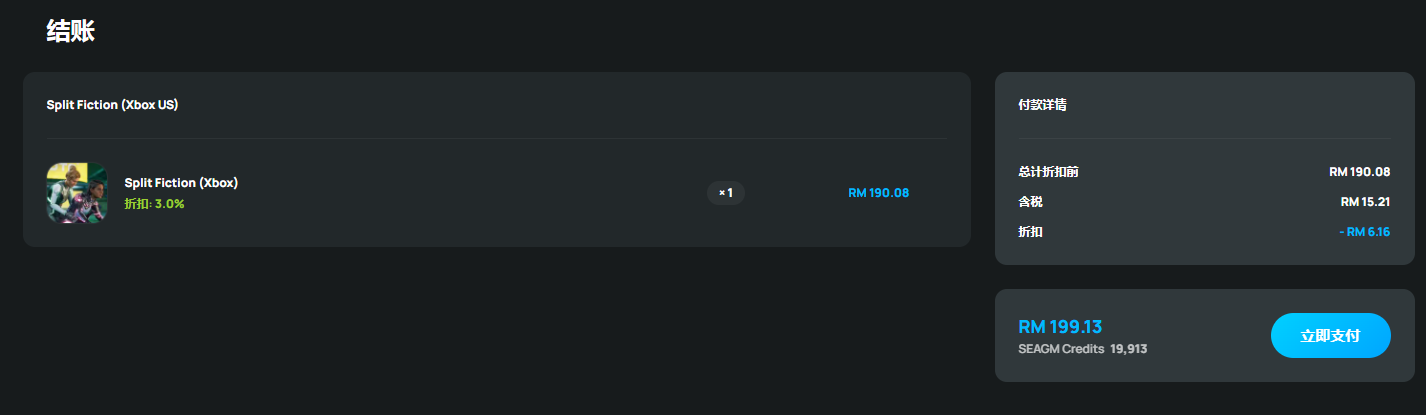
Task: Select the RM 15.21 tax amount
Action: coord(1365,202)
